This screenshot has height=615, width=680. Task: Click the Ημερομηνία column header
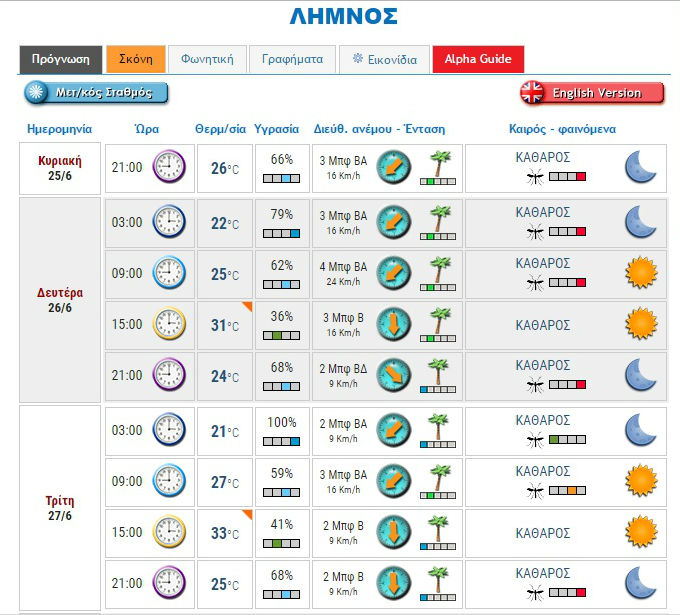[x=59, y=129]
